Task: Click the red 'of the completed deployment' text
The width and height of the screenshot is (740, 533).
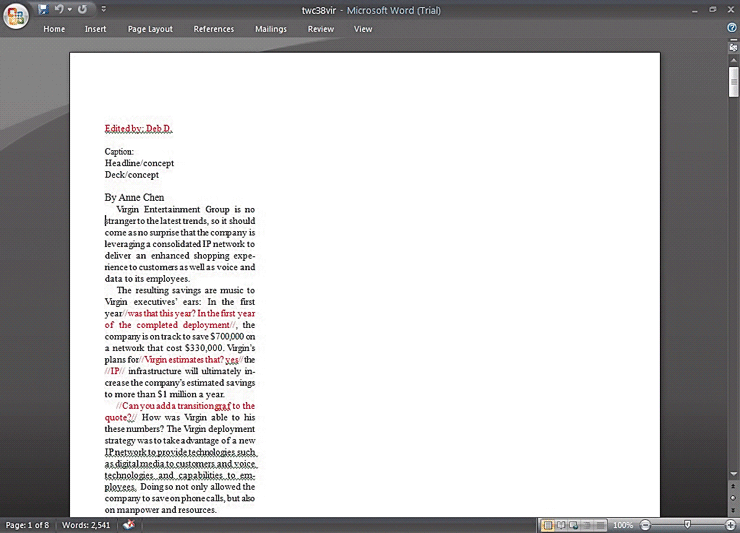Action: [x=167, y=325]
